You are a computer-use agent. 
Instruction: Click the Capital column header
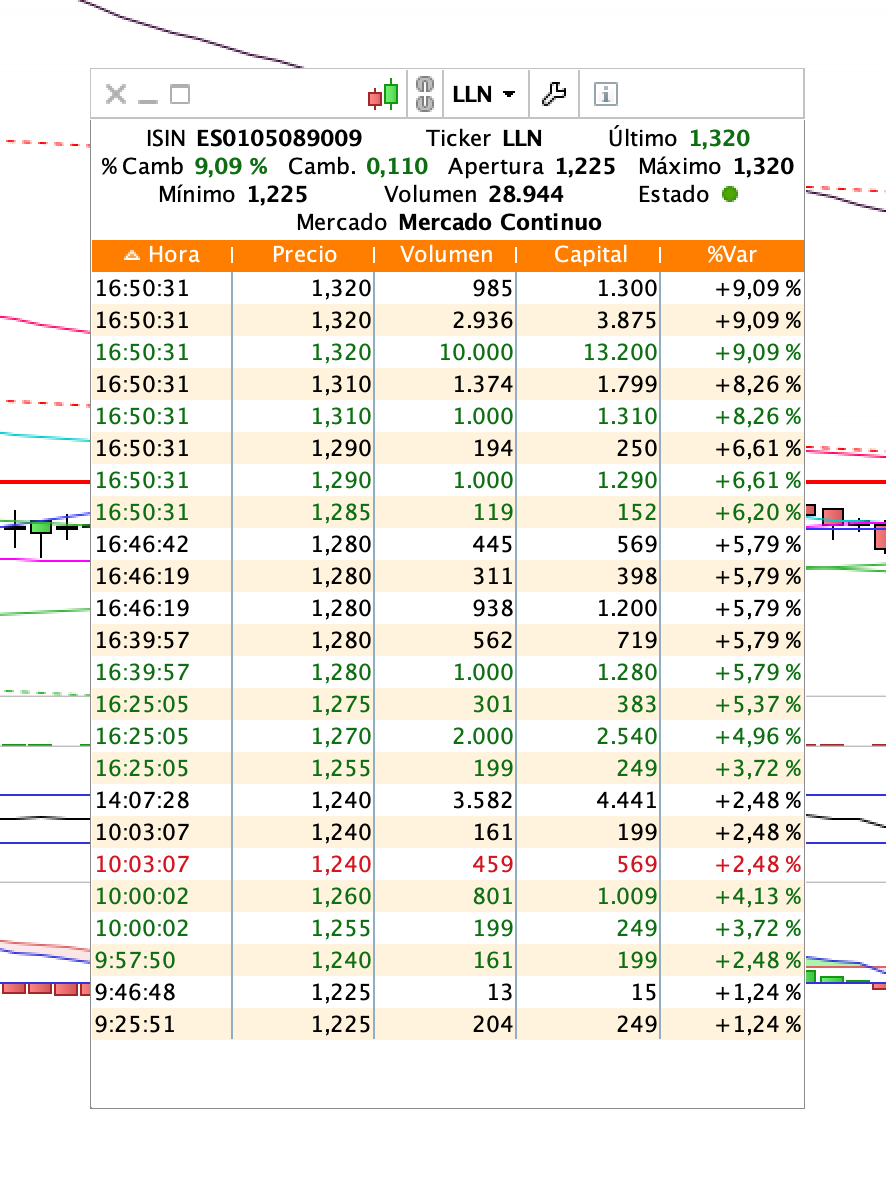[590, 255]
